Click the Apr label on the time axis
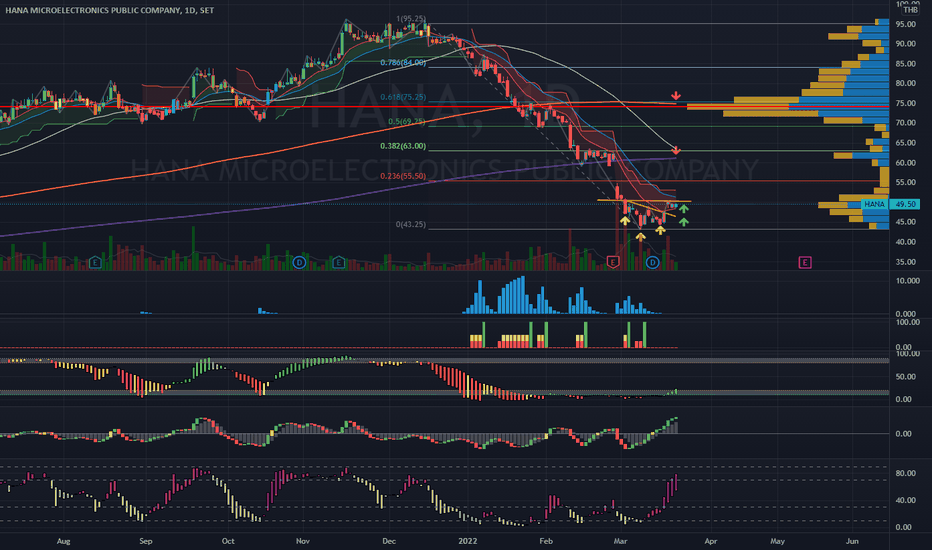 710,541
